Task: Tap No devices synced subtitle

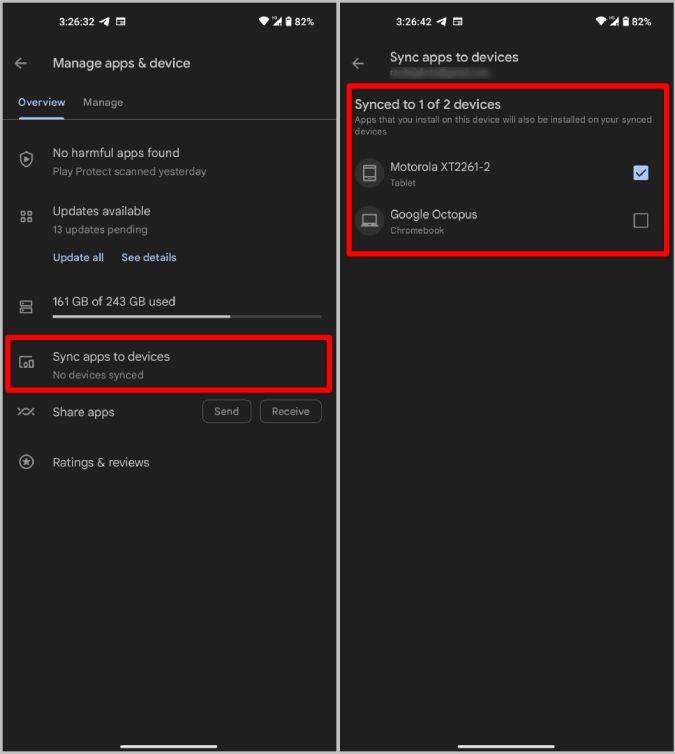Action: [98, 375]
